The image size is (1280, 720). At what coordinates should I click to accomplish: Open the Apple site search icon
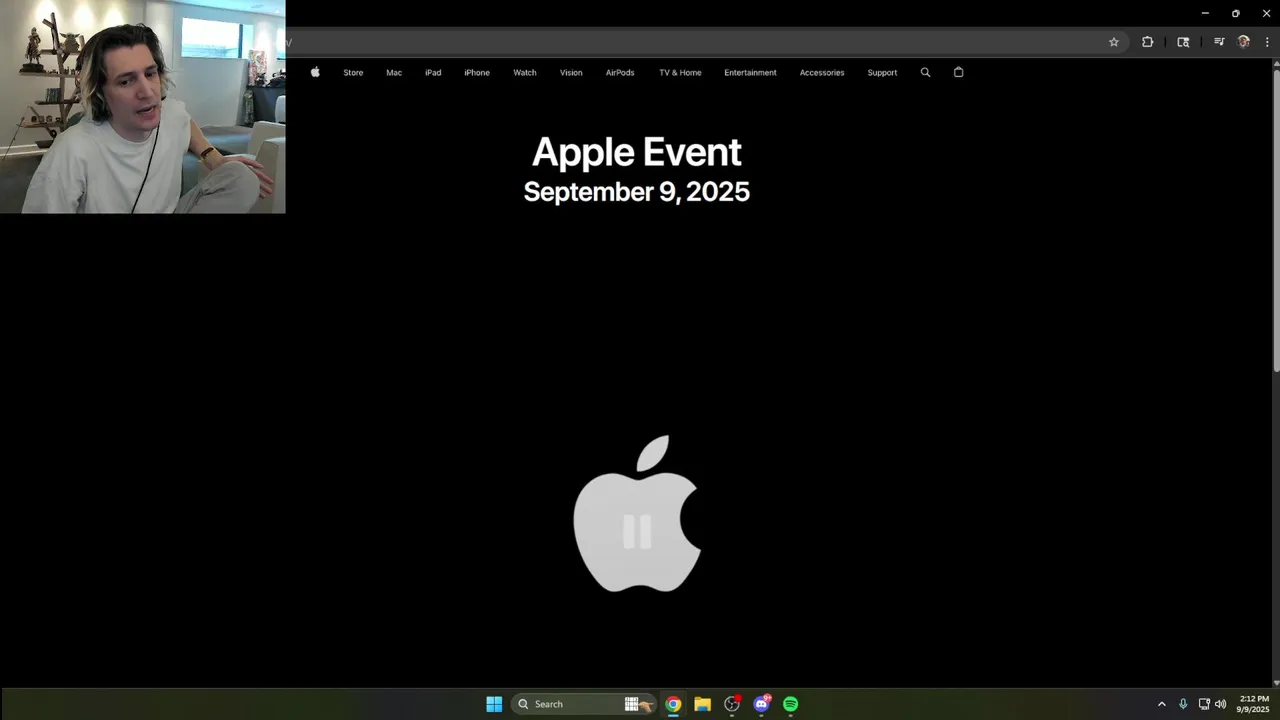click(925, 72)
